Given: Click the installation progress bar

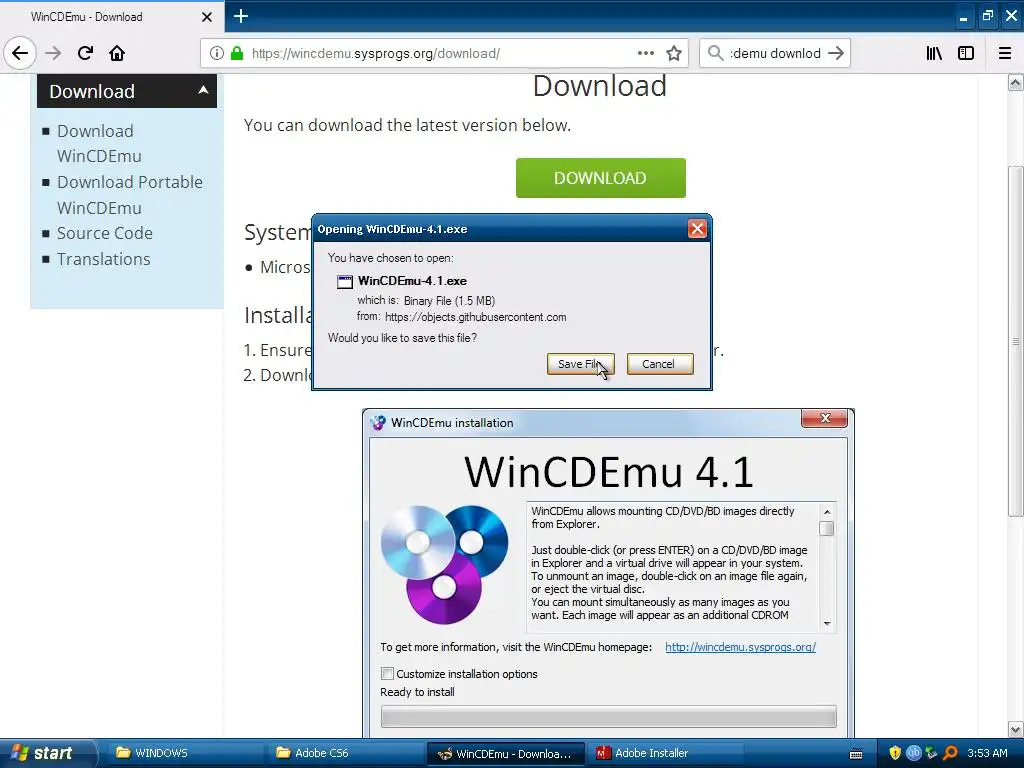Looking at the screenshot, I should [x=608, y=716].
